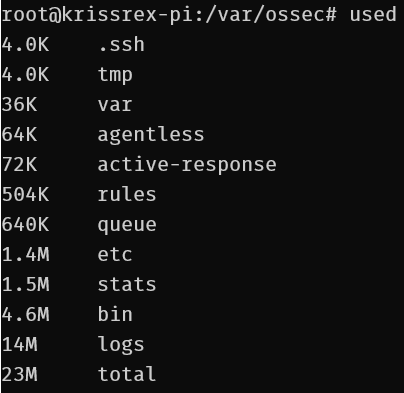Click the var directory name
Image resolution: width=404 pixels, height=393 pixels.
[x=115, y=105]
